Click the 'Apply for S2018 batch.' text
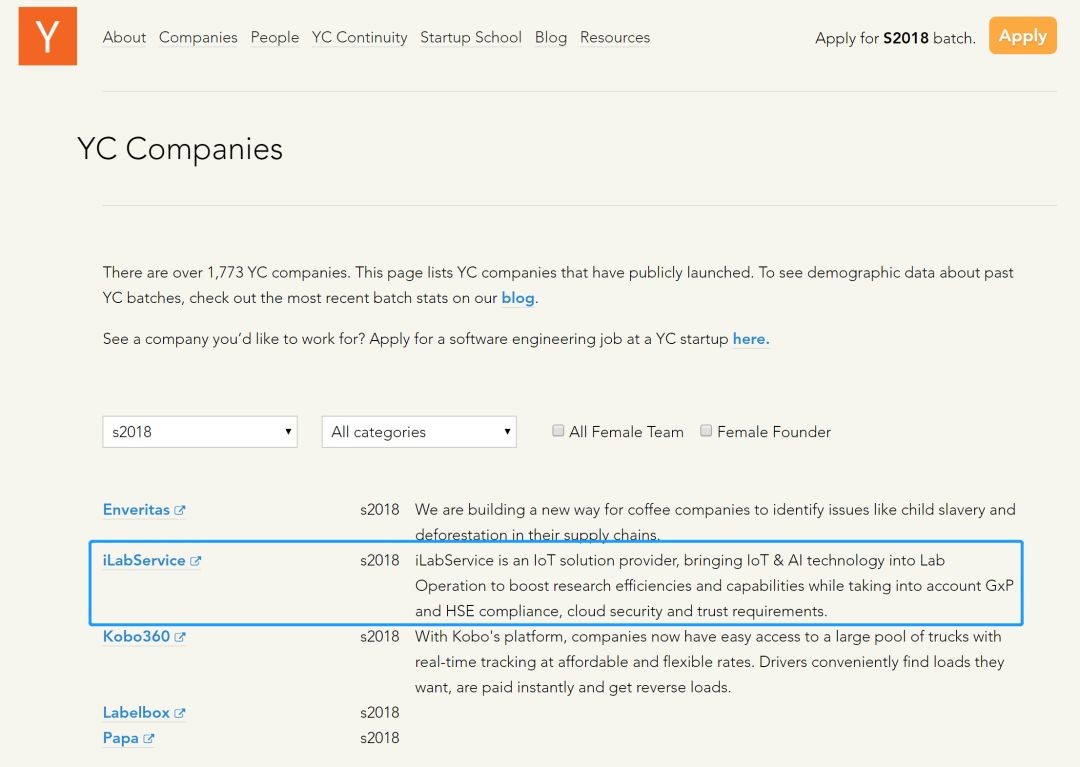The height and width of the screenshot is (767, 1080). (895, 38)
